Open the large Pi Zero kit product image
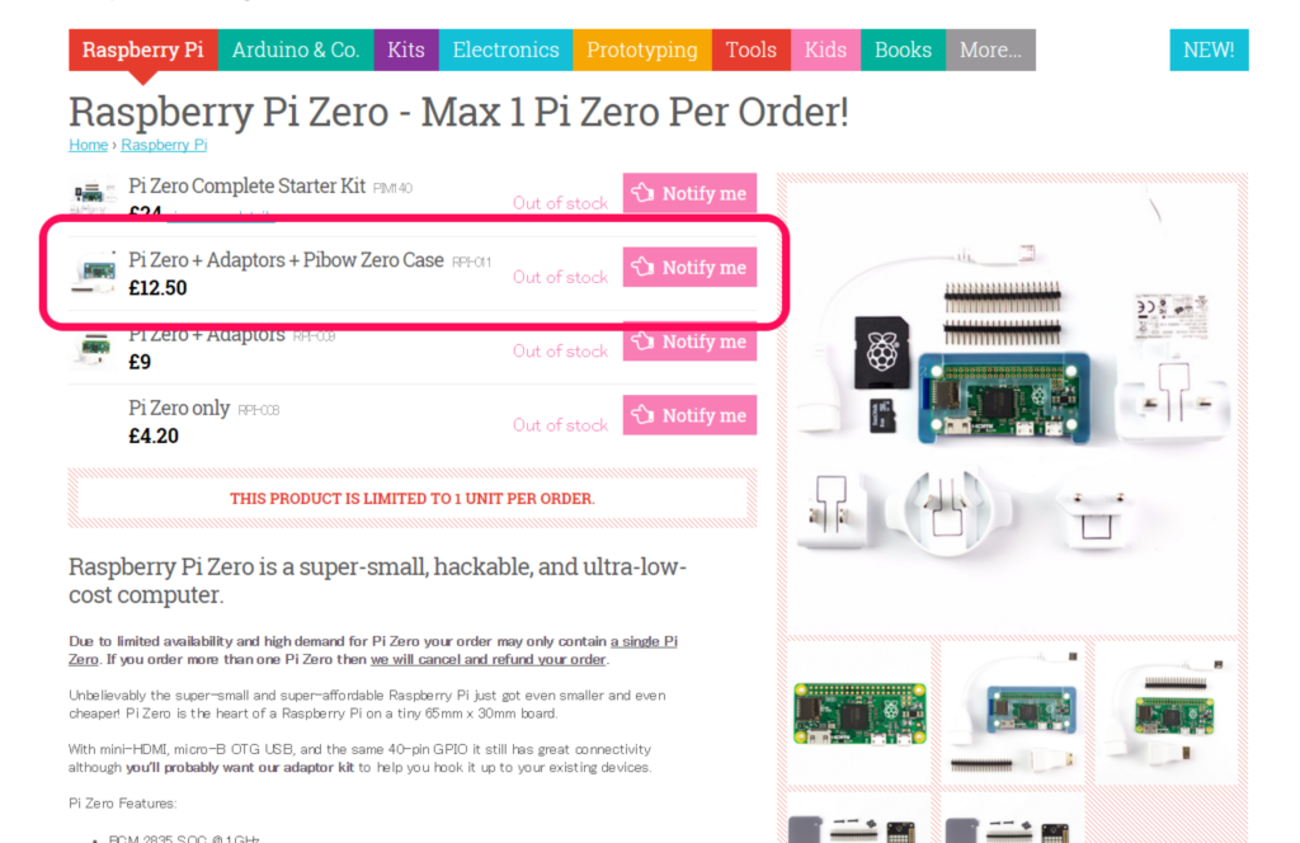Image resolution: width=1300 pixels, height=843 pixels. 1012,407
